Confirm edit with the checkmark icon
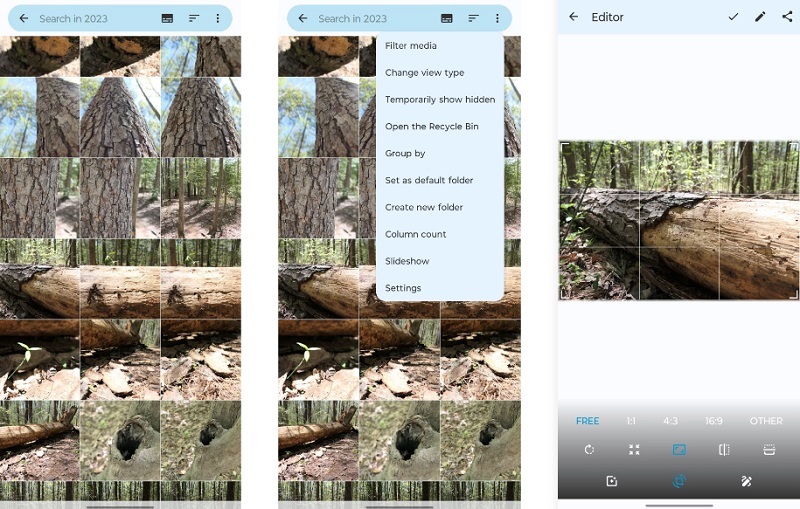 coord(733,17)
